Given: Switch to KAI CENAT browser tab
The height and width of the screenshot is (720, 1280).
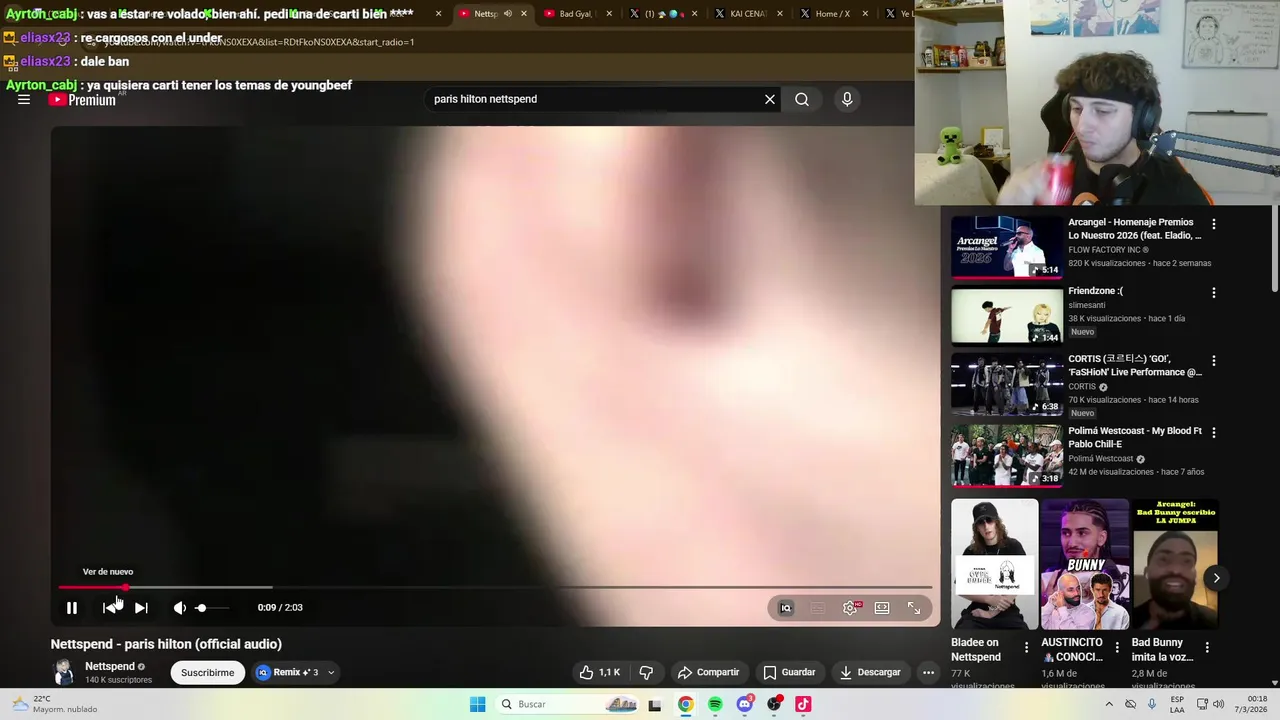Looking at the screenshot, I should point(748,14).
